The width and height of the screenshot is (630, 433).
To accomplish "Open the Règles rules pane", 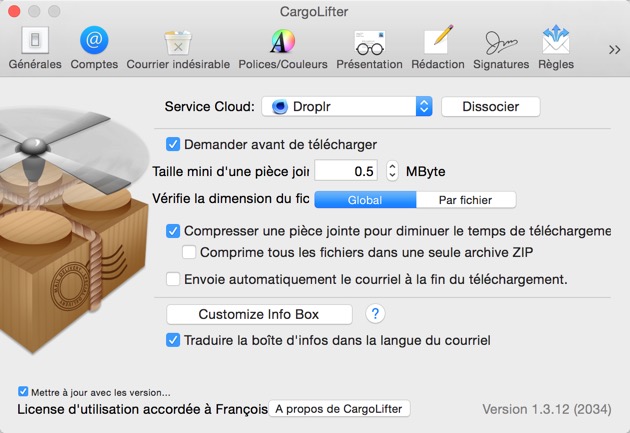I will (556, 47).
